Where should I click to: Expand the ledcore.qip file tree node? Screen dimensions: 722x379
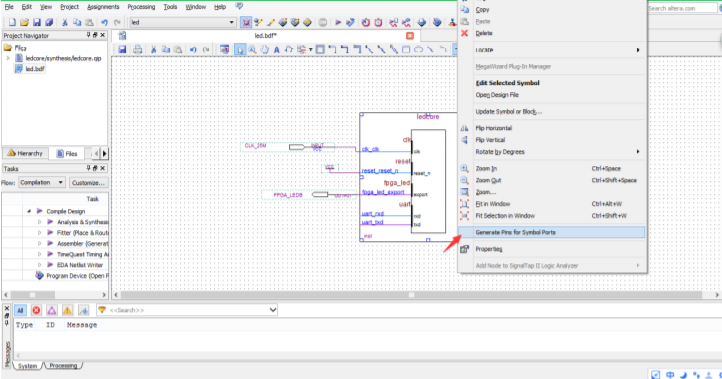coord(8,58)
